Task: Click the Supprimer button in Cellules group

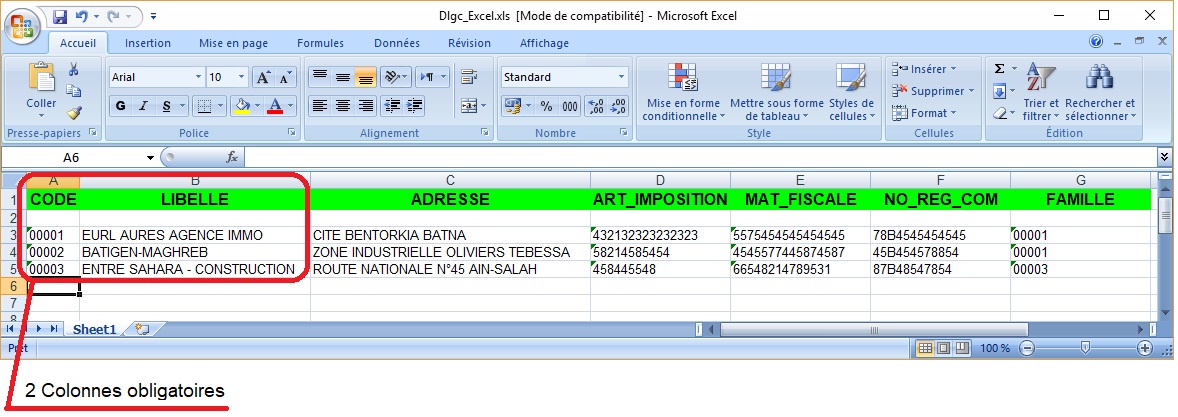Action: [928, 91]
